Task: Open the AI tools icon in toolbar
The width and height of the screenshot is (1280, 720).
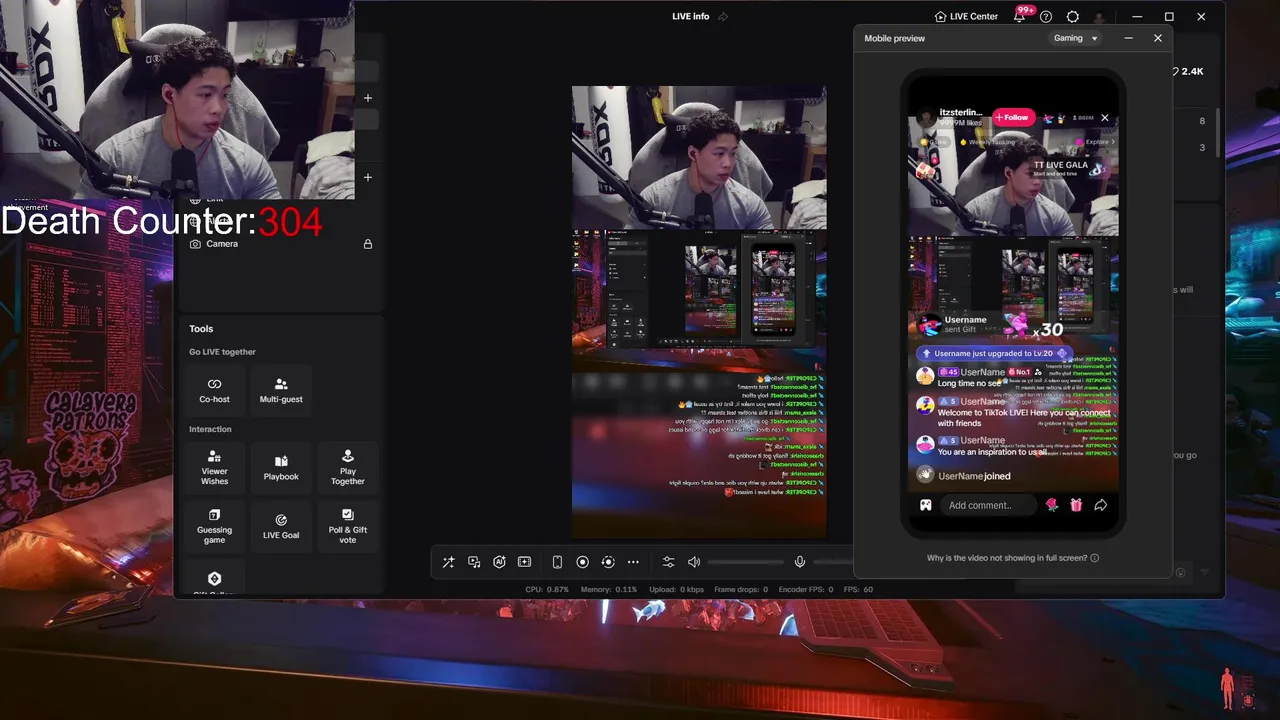Action: click(499, 562)
